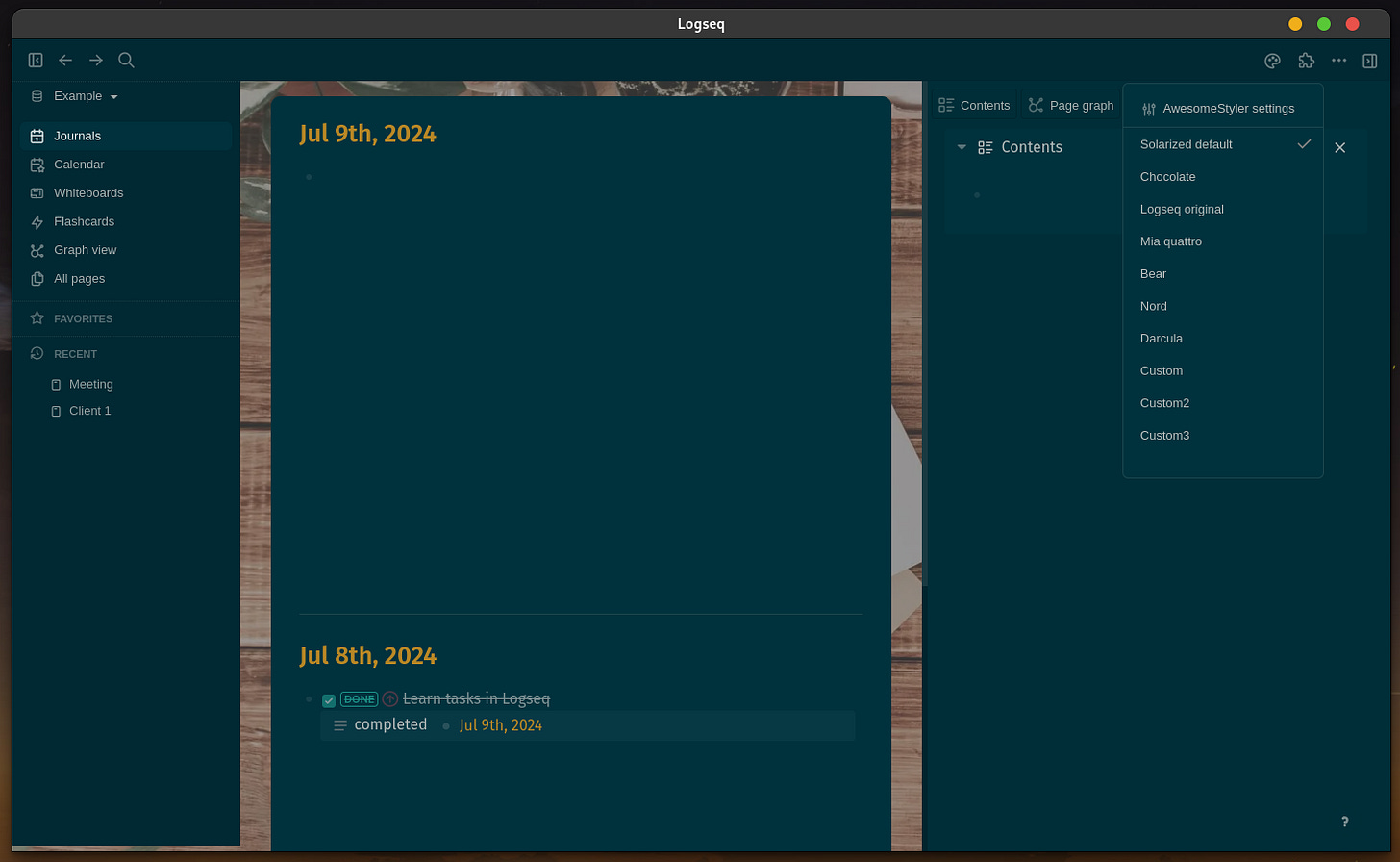This screenshot has height=862, width=1400.
Task: Open Calendar in the sidebar
Action: (126, 165)
